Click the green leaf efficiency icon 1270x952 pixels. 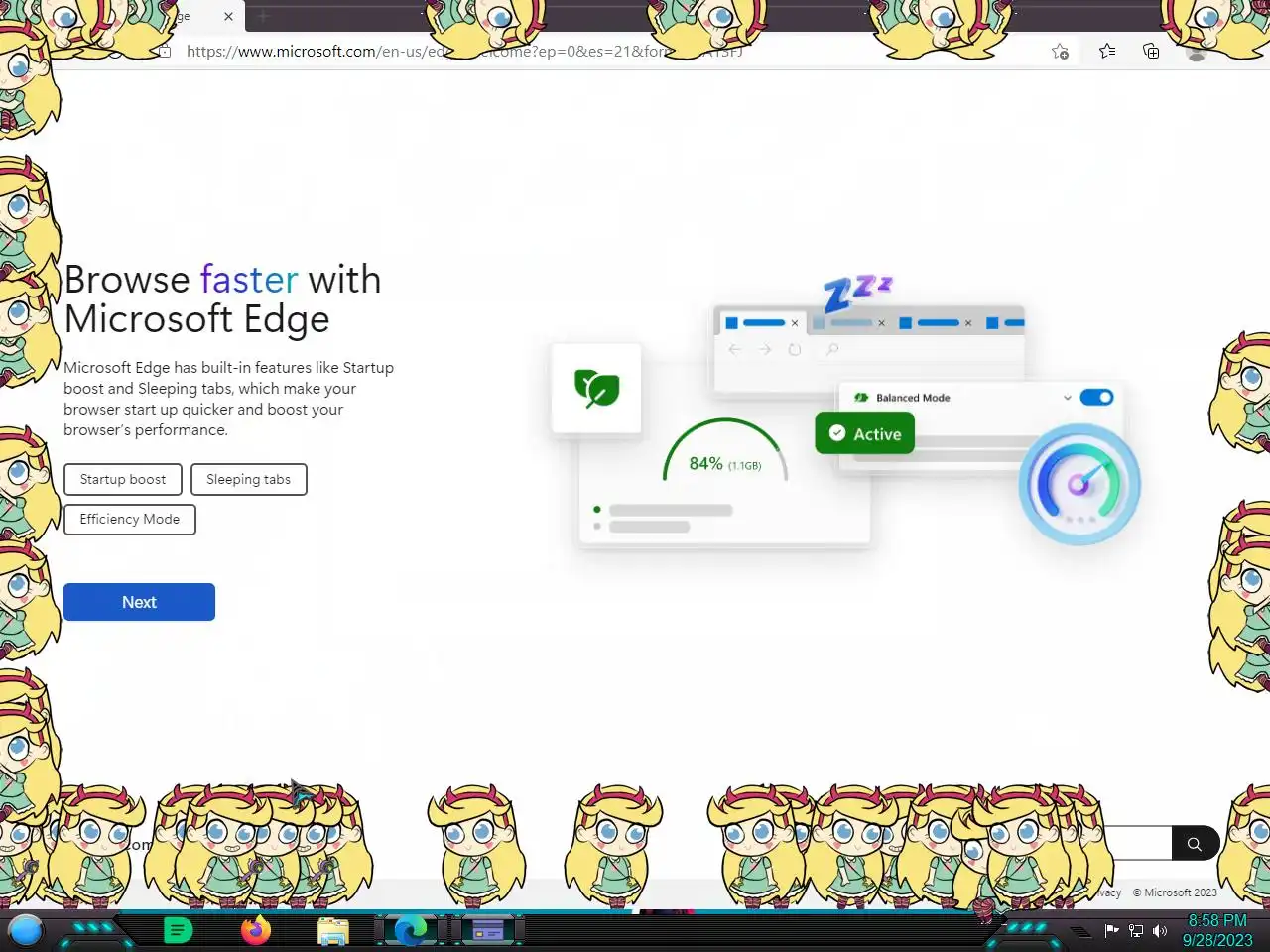tap(596, 388)
